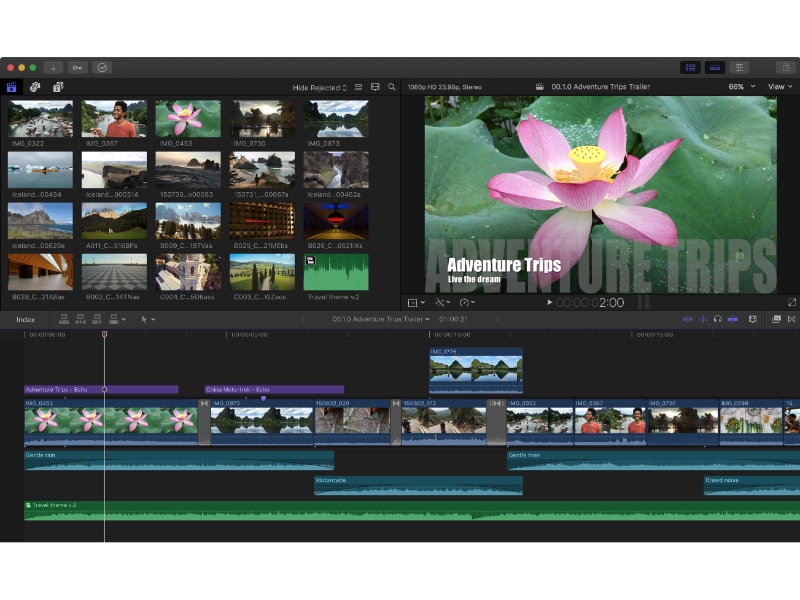Toggle audio skimming in the timeline

coord(703,319)
